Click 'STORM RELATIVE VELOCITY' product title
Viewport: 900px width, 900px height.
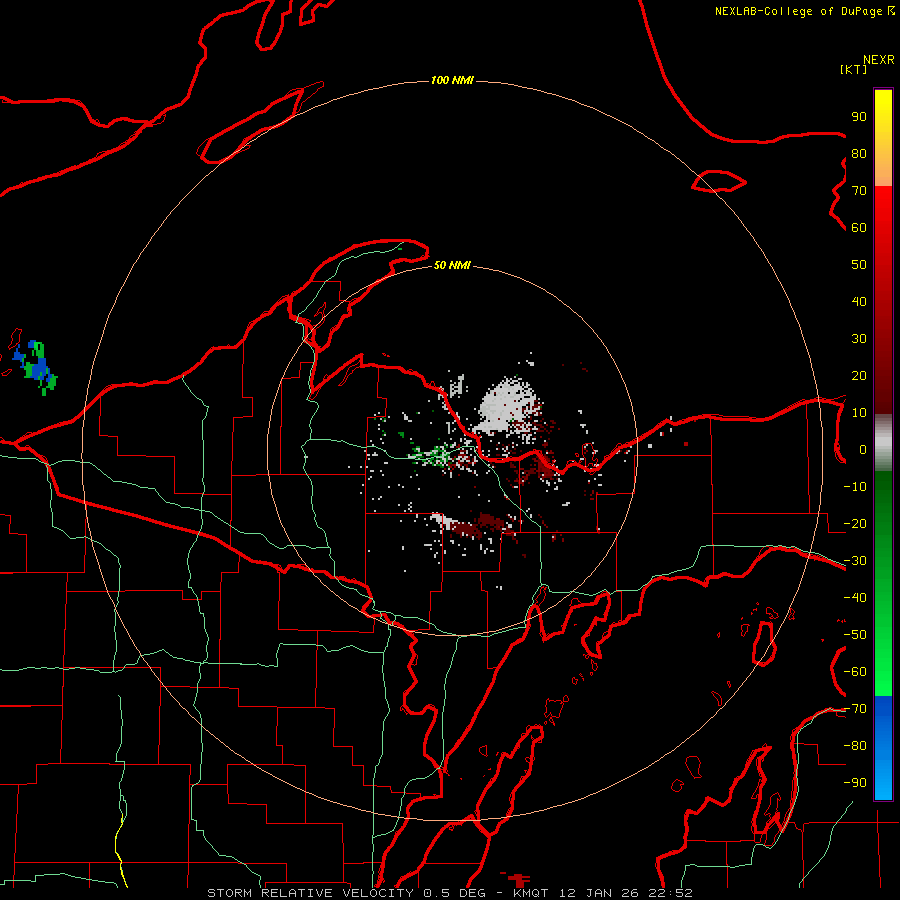click(x=310, y=893)
